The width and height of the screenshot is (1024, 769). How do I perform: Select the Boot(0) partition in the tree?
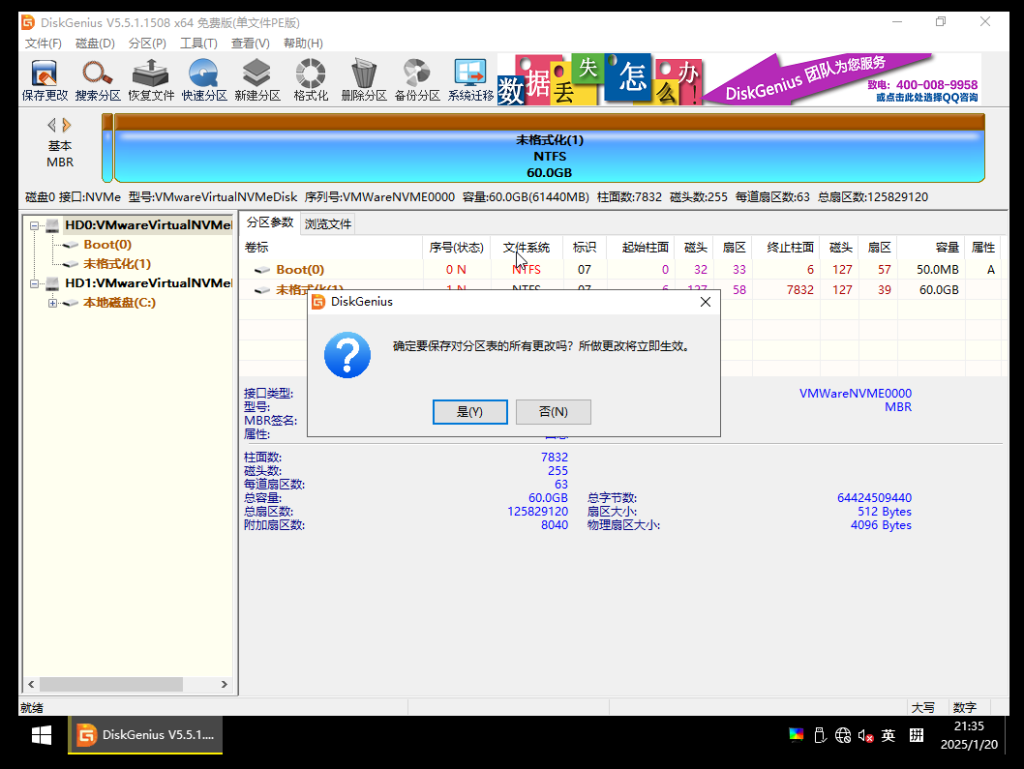coord(107,245)
